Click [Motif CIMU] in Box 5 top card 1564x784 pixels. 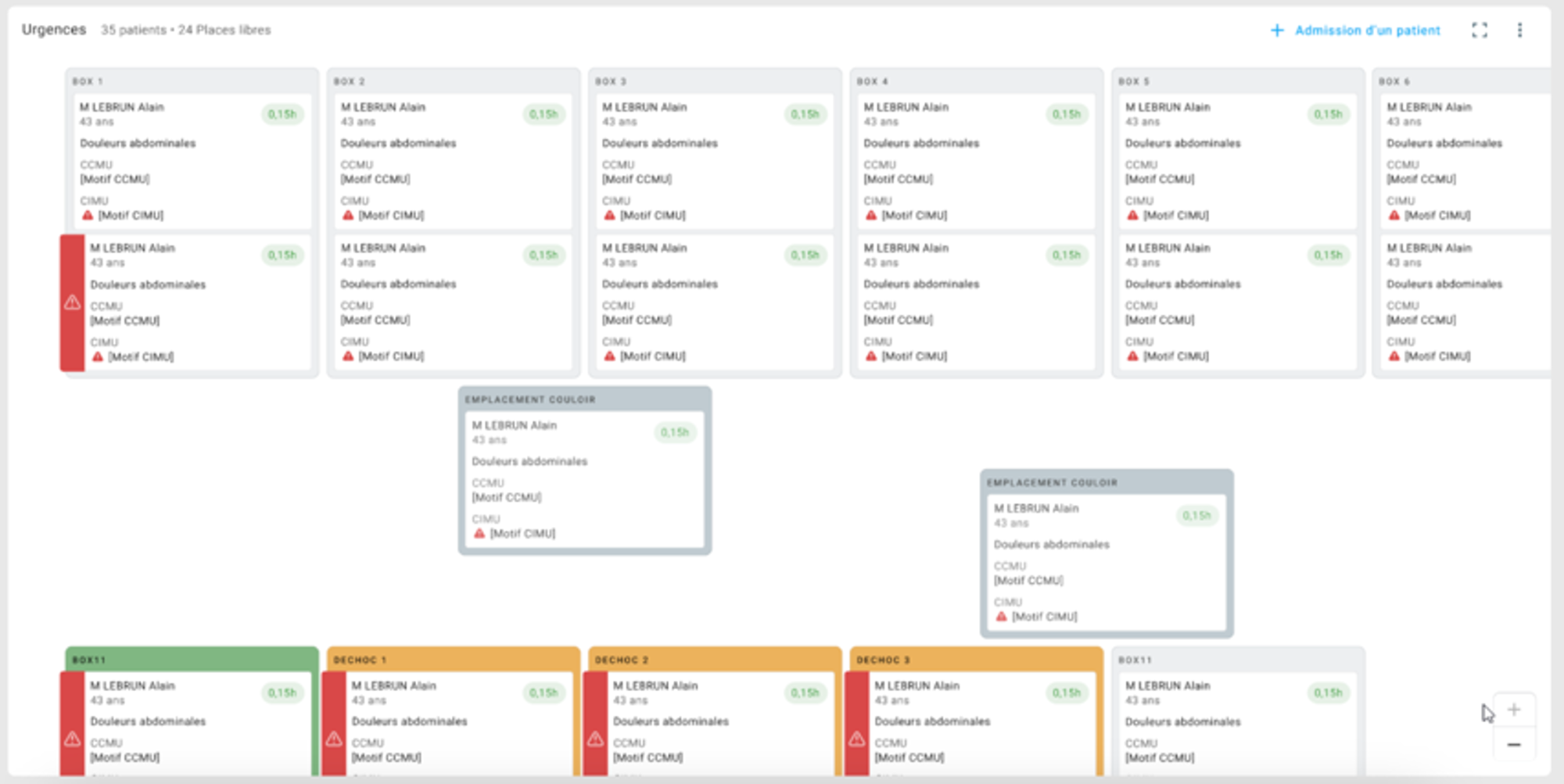(x=1176, y=215)
